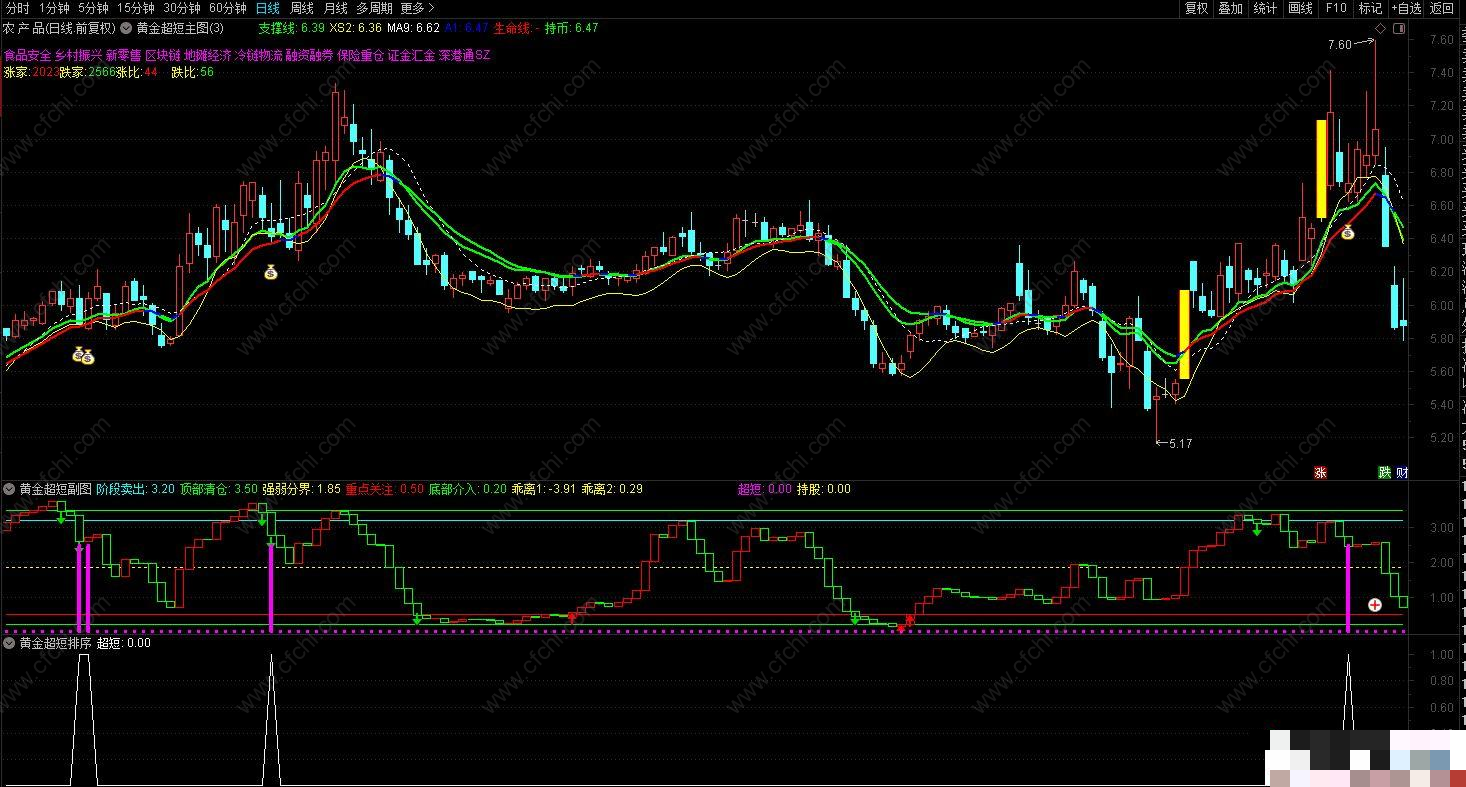Click the 强弱分界: 1.85 label
1466x787 pixels.
[x=301, y=489]
